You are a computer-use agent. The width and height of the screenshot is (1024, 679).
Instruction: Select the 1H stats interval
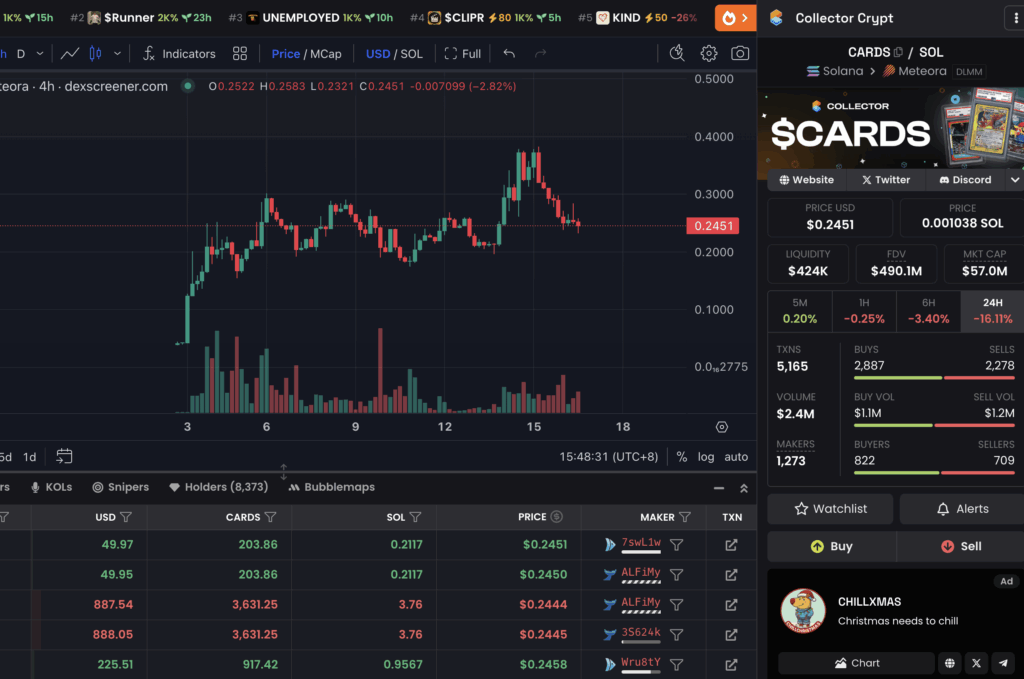click(x=864, y=311)
